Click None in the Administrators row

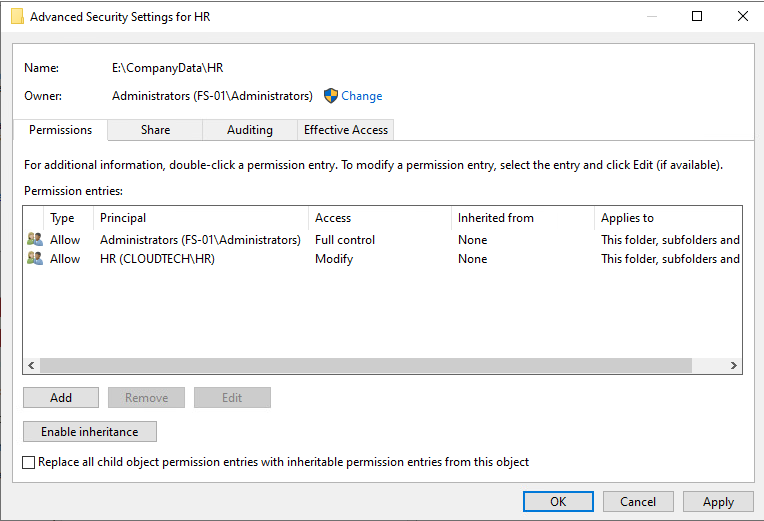click(x=473, y=240)
